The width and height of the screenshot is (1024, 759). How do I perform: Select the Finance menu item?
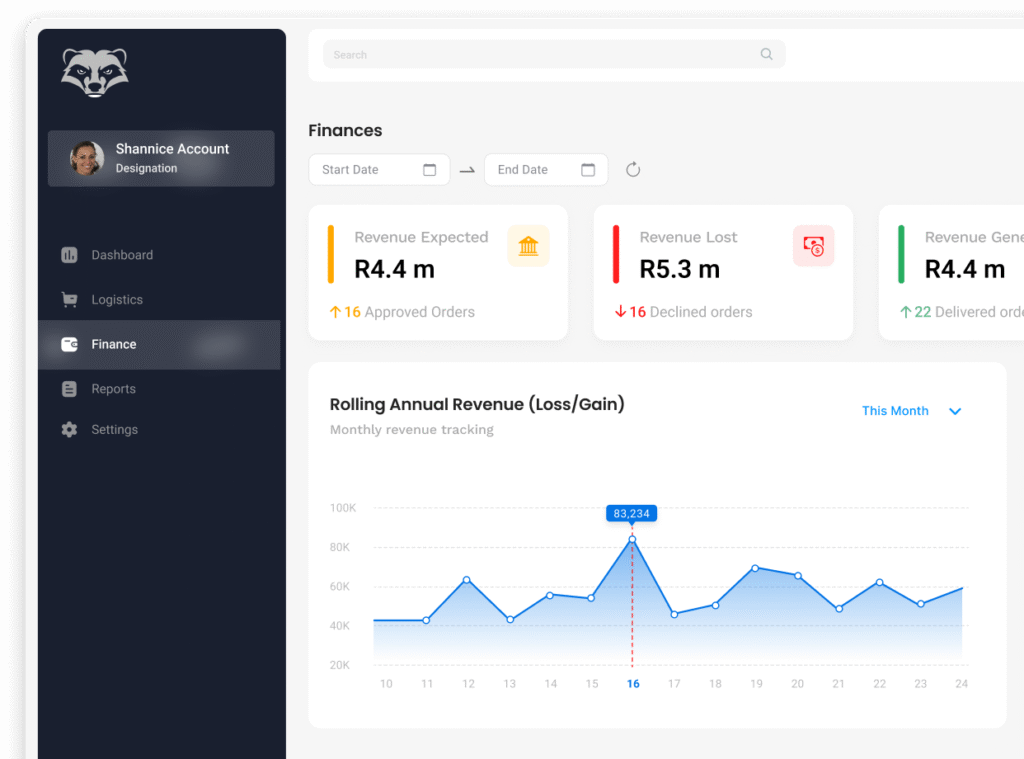click(x=114, y=344)
